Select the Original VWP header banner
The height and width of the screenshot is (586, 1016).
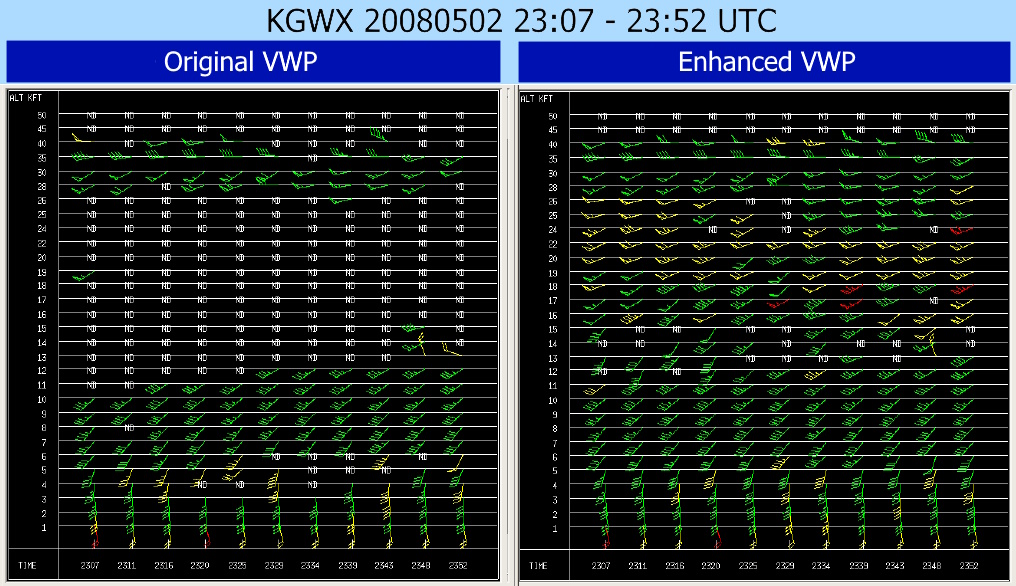253,62
